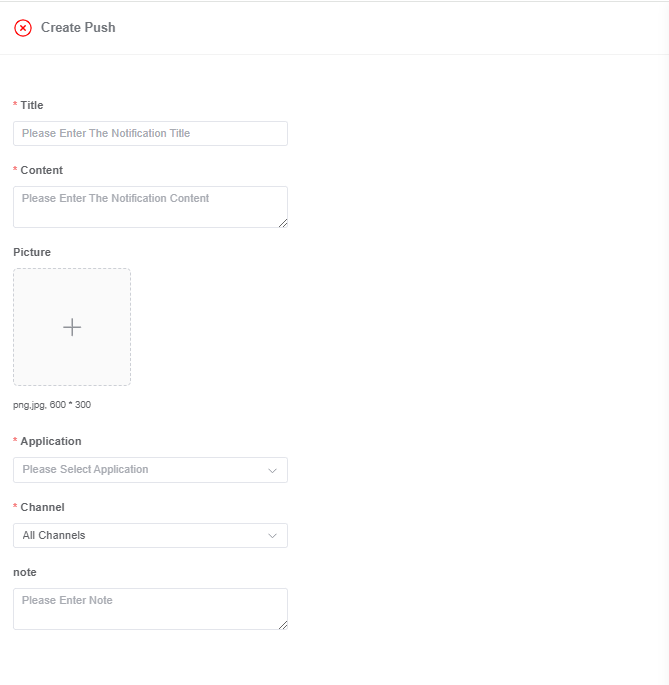The image size is (669, 685).
Task: Select the dashed Picture upload box
Action: click(72, 327)
